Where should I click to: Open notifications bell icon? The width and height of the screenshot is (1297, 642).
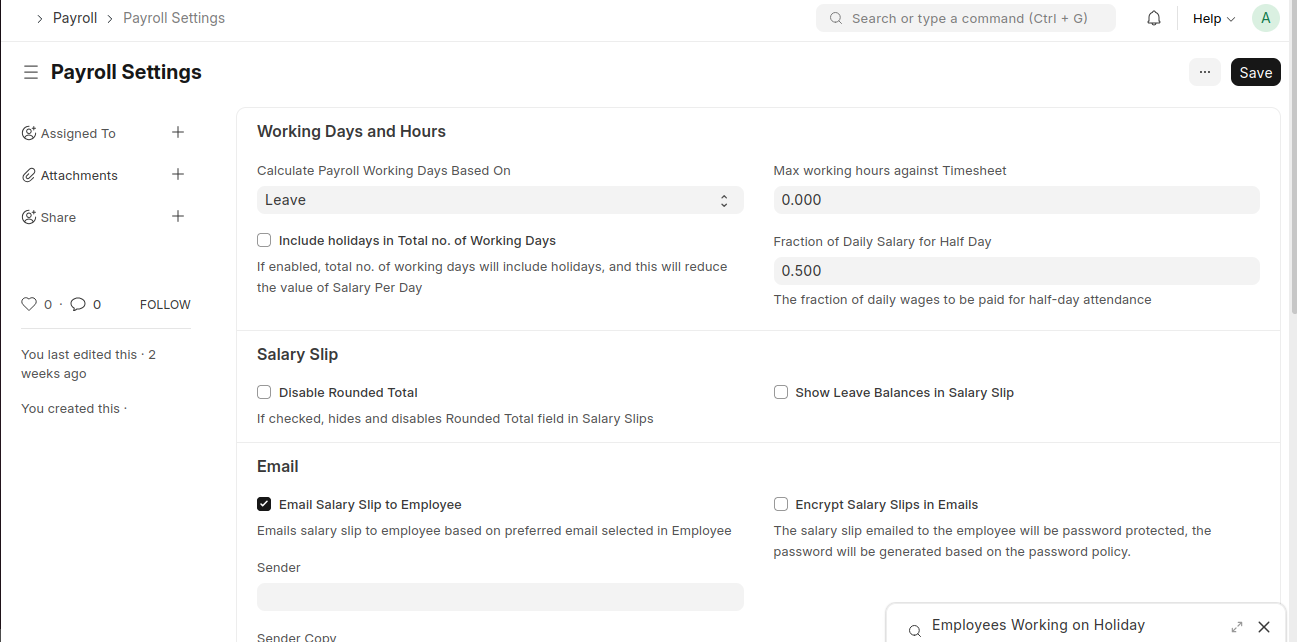click(1154, 18)
